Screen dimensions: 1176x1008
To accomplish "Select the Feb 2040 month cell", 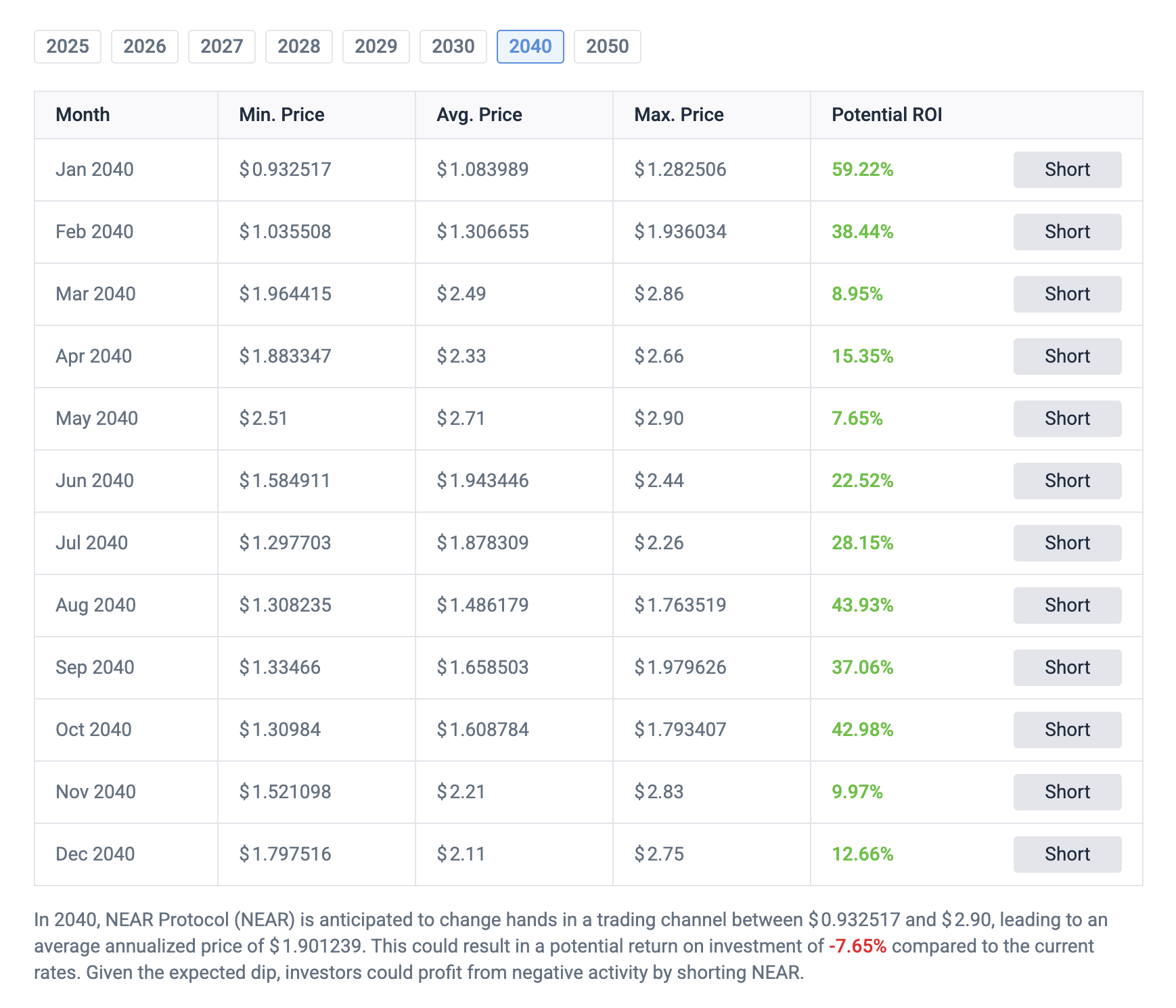I will tap(126, 232).
